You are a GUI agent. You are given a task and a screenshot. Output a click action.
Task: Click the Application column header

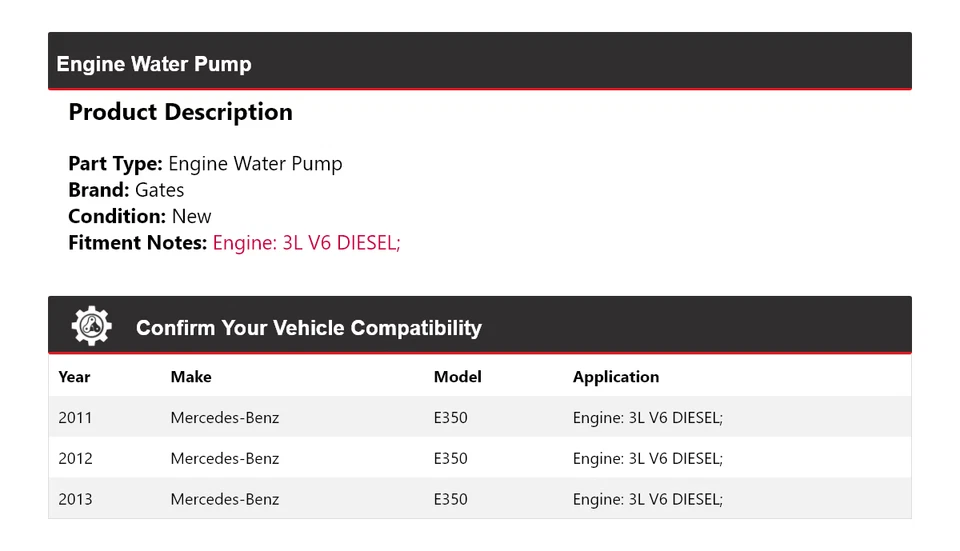pos(616,377)
